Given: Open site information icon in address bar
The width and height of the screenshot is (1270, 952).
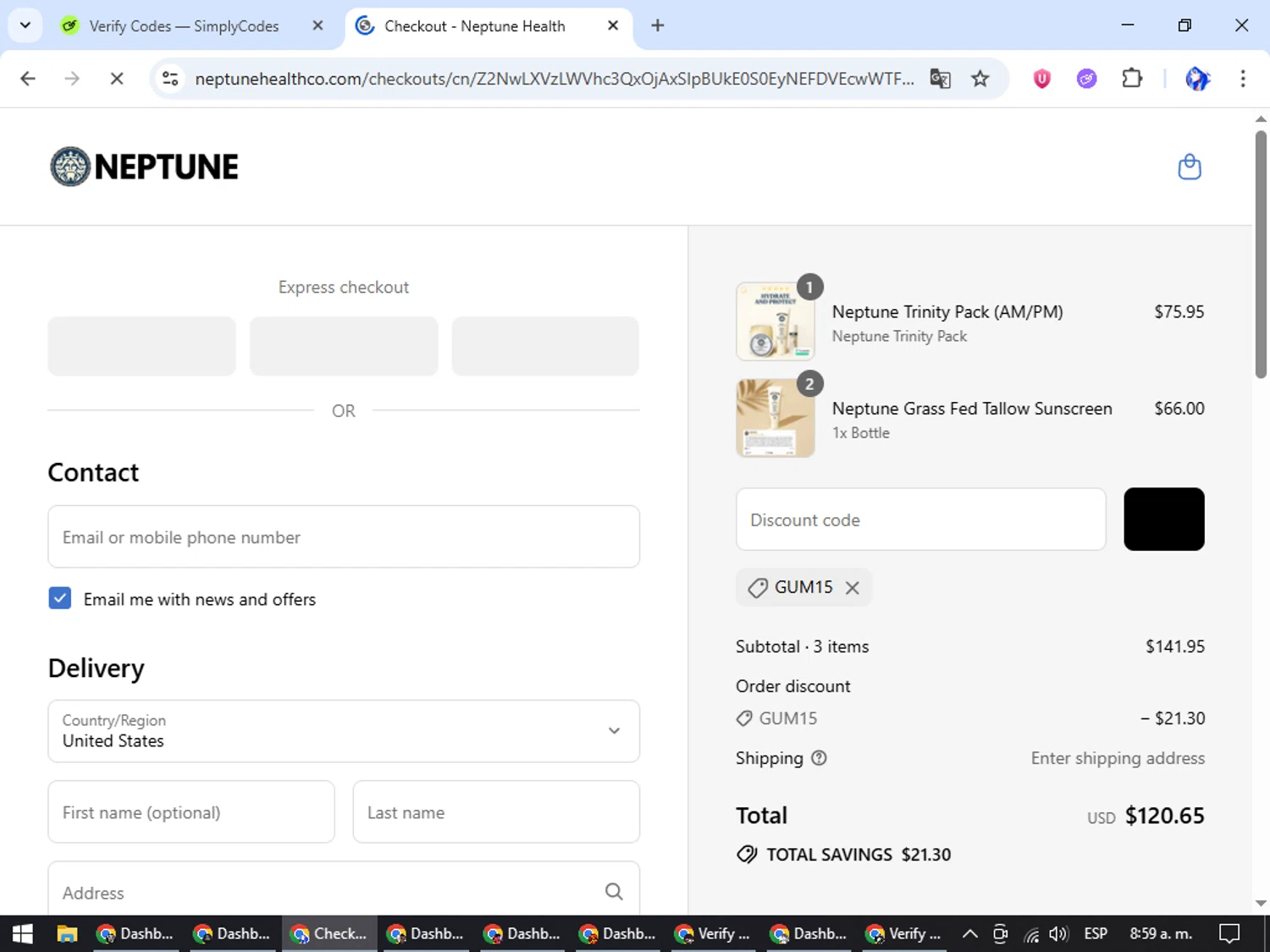Looking at the screenshot, I should 170,79.
